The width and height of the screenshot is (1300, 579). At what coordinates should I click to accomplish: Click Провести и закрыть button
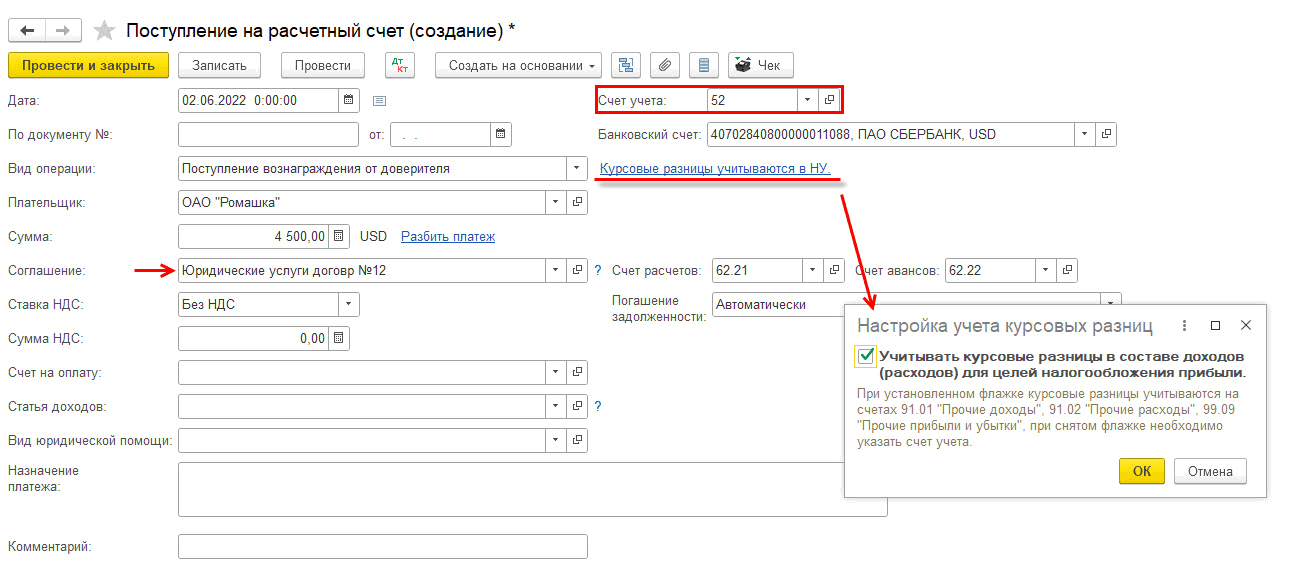pos(88,66)
